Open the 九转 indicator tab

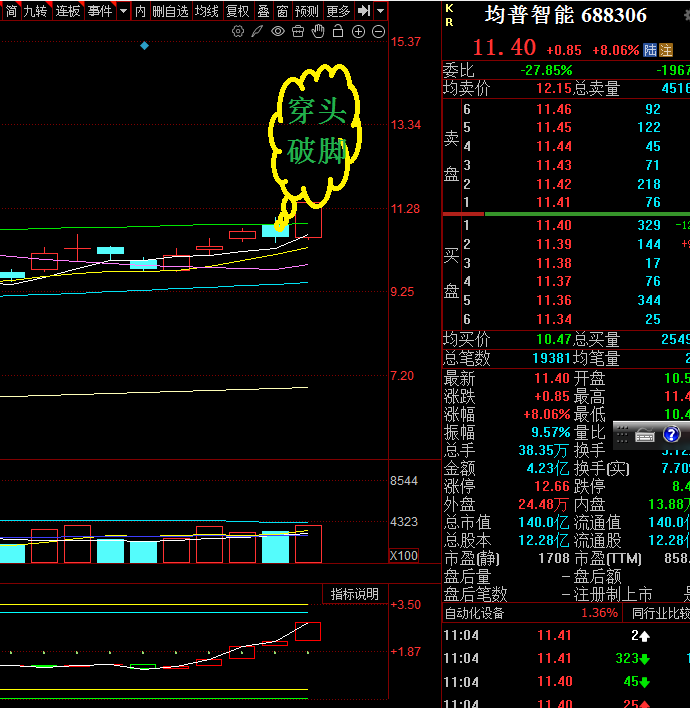[x=35, y=11]
